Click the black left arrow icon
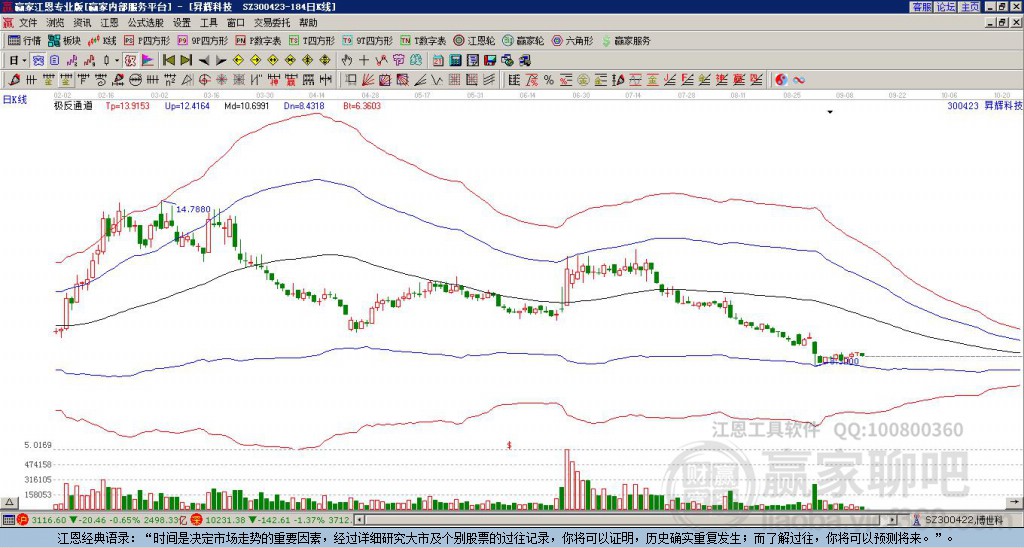Image resolution: width=1024 pixels, height=548 pixels. click(x=204, y=61)
